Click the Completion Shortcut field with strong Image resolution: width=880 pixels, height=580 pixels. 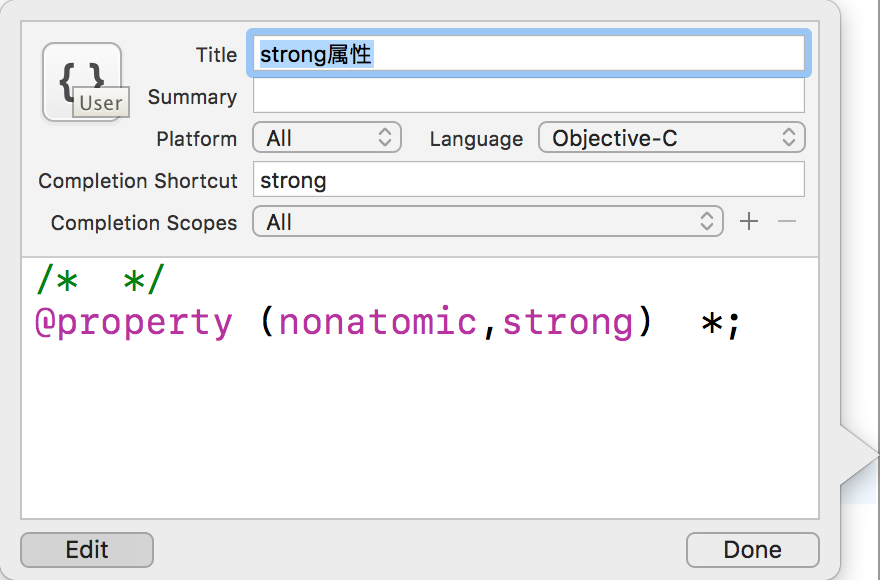point(529,180)
